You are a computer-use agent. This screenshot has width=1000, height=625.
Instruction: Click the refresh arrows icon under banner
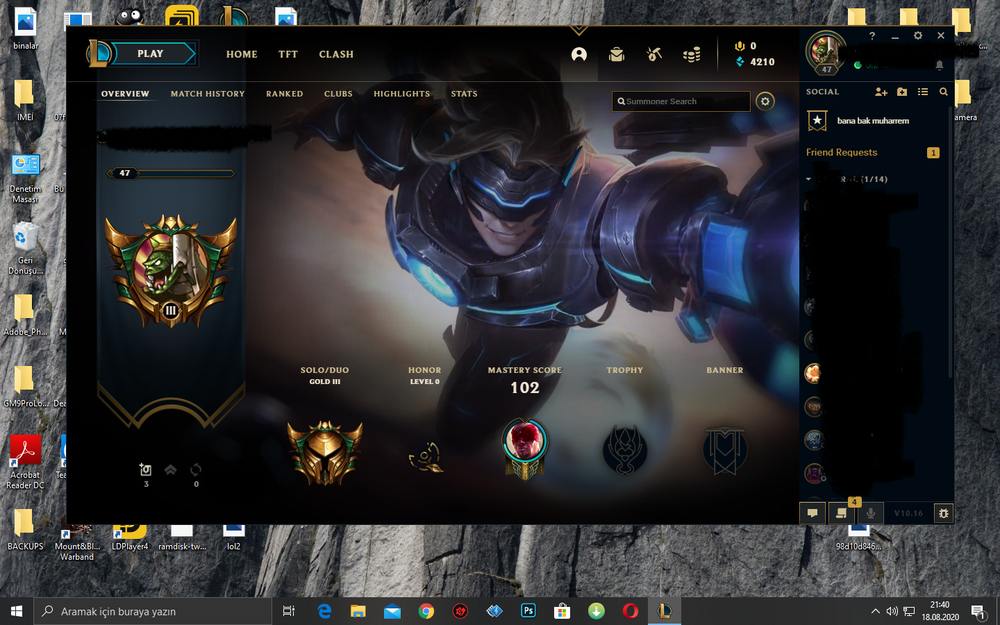click(x=196, y=470)
